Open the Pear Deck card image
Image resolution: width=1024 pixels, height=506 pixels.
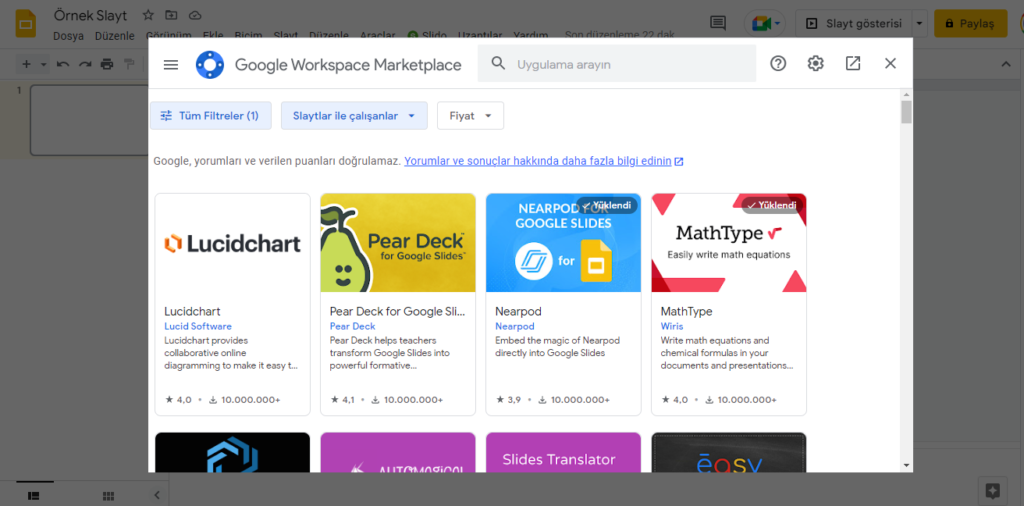pos(398,243)
